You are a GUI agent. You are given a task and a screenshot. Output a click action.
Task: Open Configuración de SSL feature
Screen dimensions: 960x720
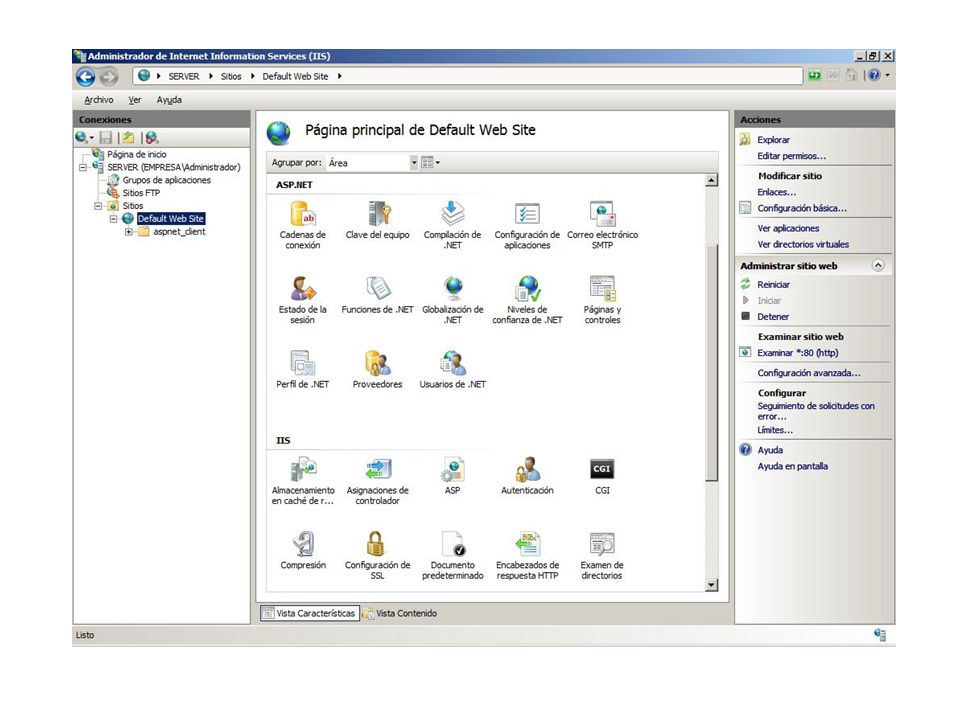pyautogui.click(x=377, y=555)
